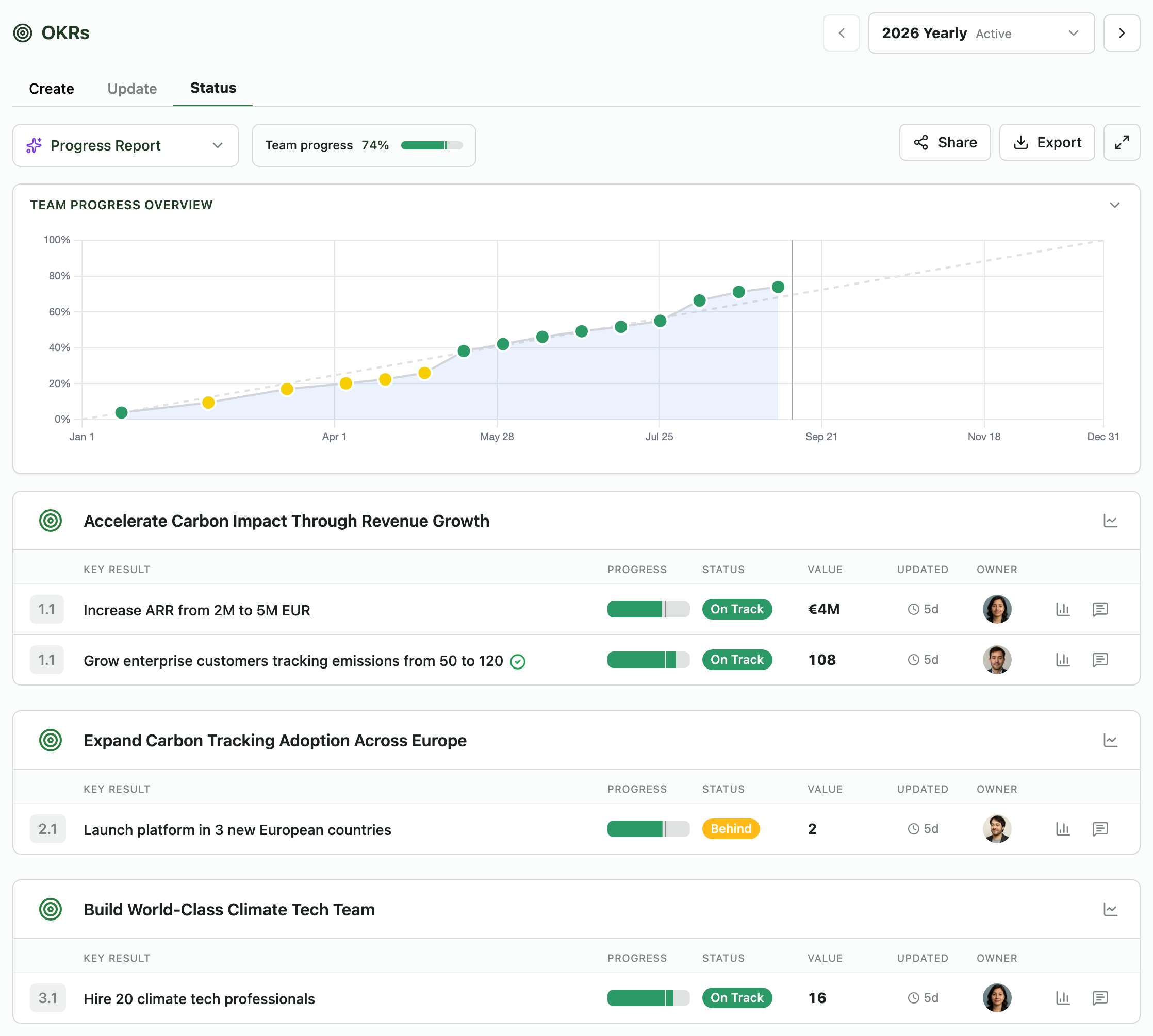Open Hire 20 climate tech professionals key result
1153x1036 pixels.
coord(199,999)
